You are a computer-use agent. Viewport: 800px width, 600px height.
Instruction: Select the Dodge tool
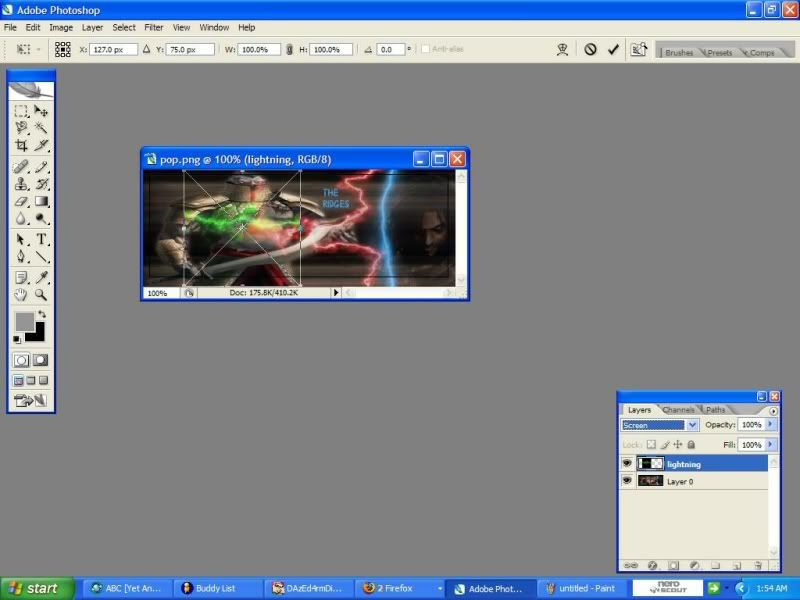coord(41,218)
